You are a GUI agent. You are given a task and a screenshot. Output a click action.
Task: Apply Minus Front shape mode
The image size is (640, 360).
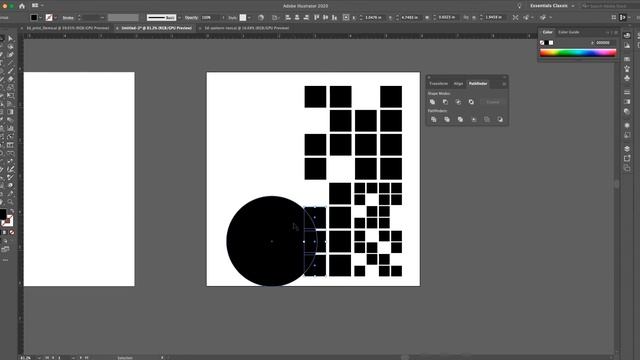[445, 102]
